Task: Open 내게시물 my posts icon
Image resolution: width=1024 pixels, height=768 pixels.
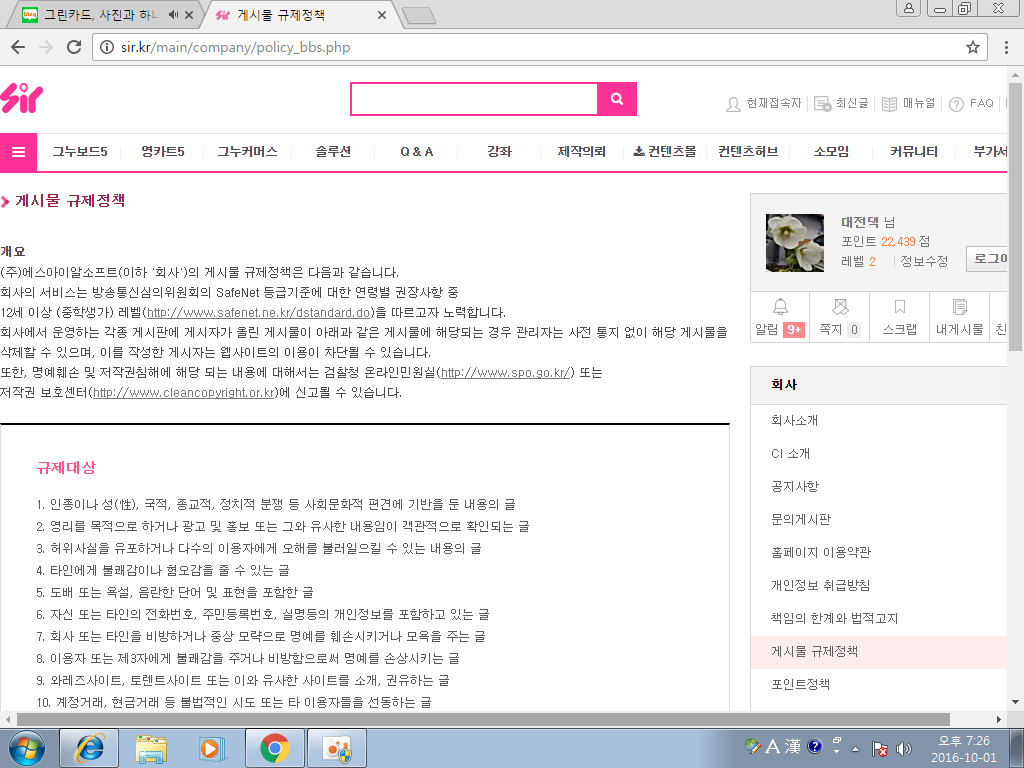Action: (959, 307)
